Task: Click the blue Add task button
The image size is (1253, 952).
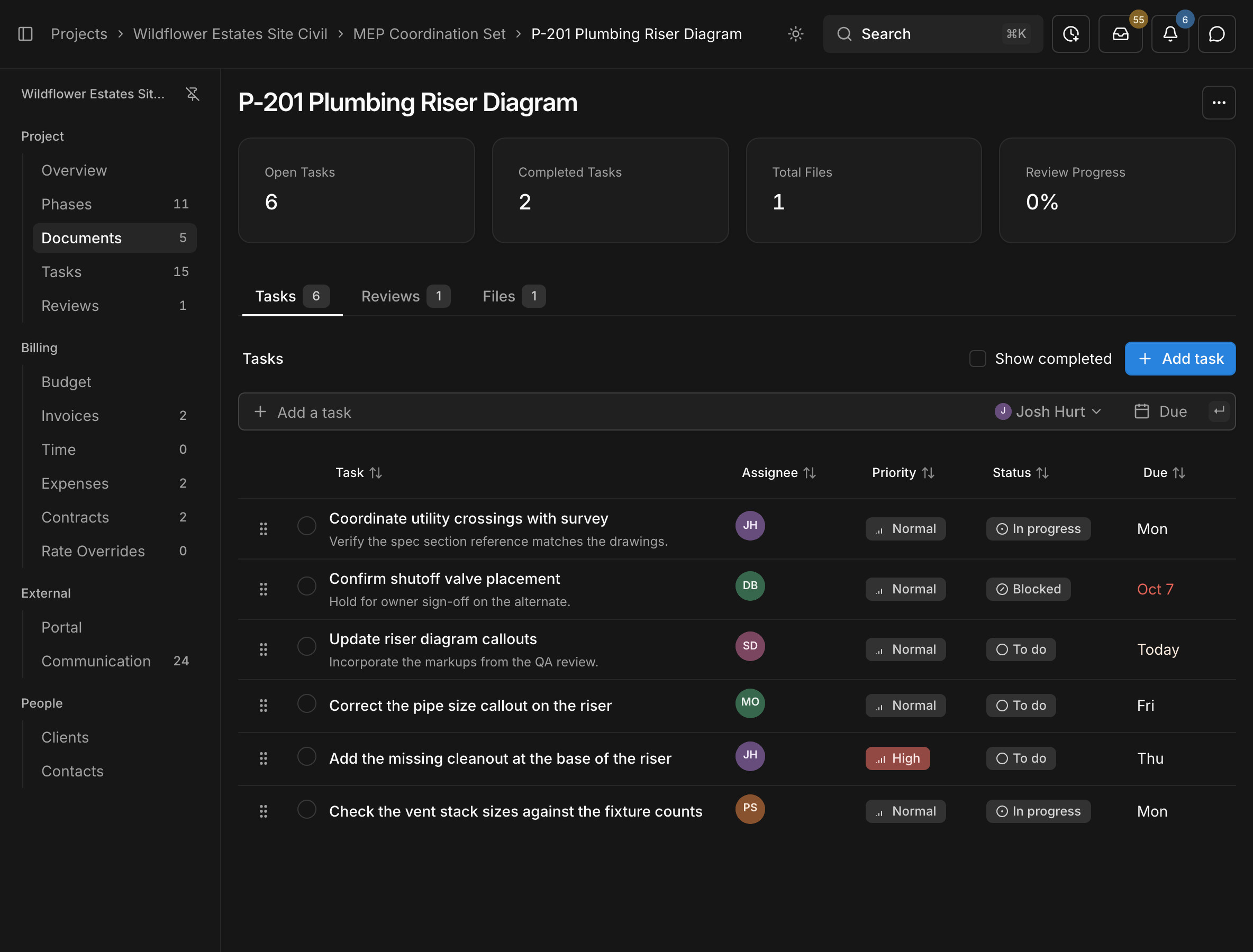Action: (x=1180, y=359)
